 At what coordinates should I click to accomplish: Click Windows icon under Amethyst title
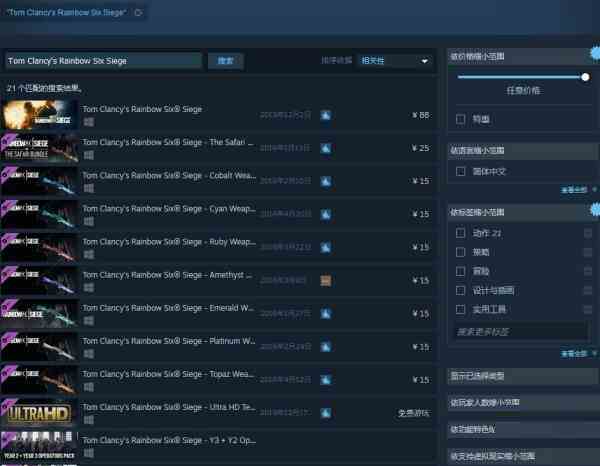(89, 288)
